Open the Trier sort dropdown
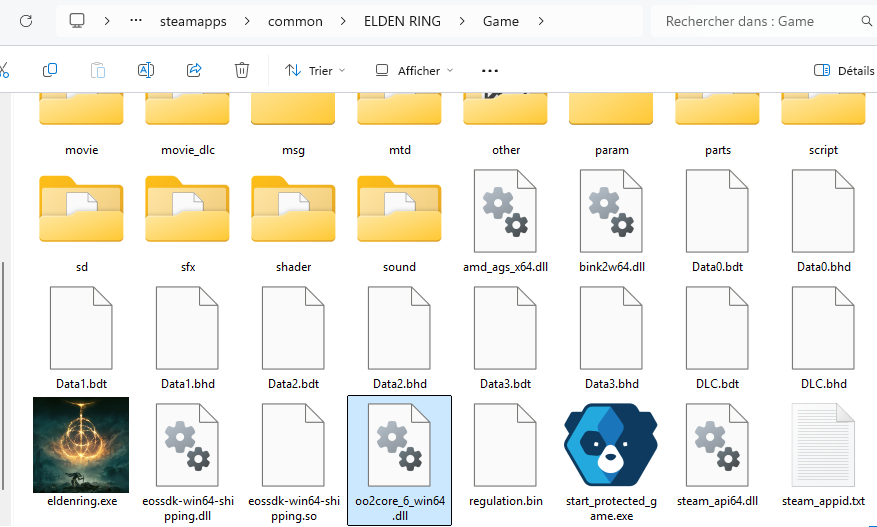 315,70
